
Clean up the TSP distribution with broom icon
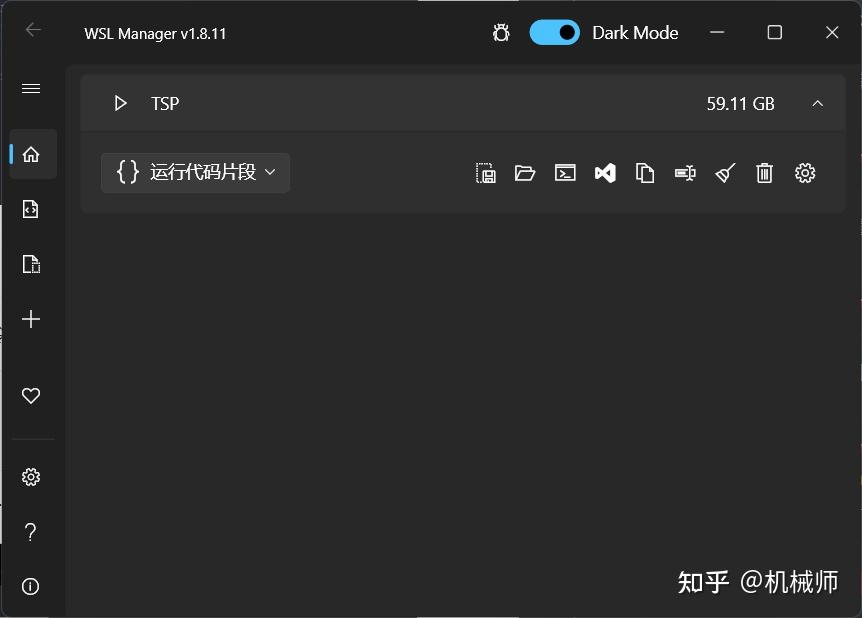click(725, 173)
